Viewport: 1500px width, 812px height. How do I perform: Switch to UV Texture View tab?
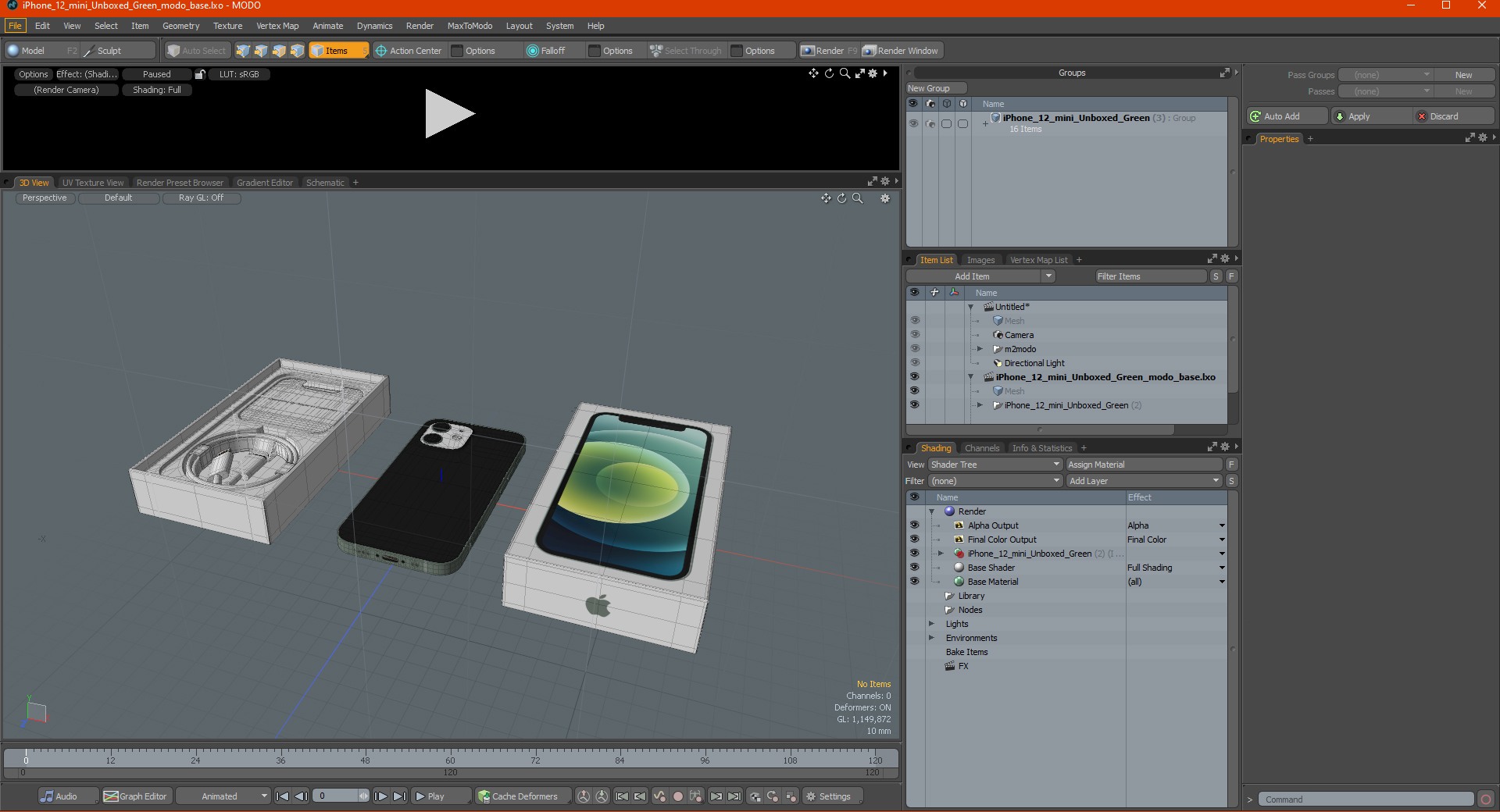coord(93,183)
